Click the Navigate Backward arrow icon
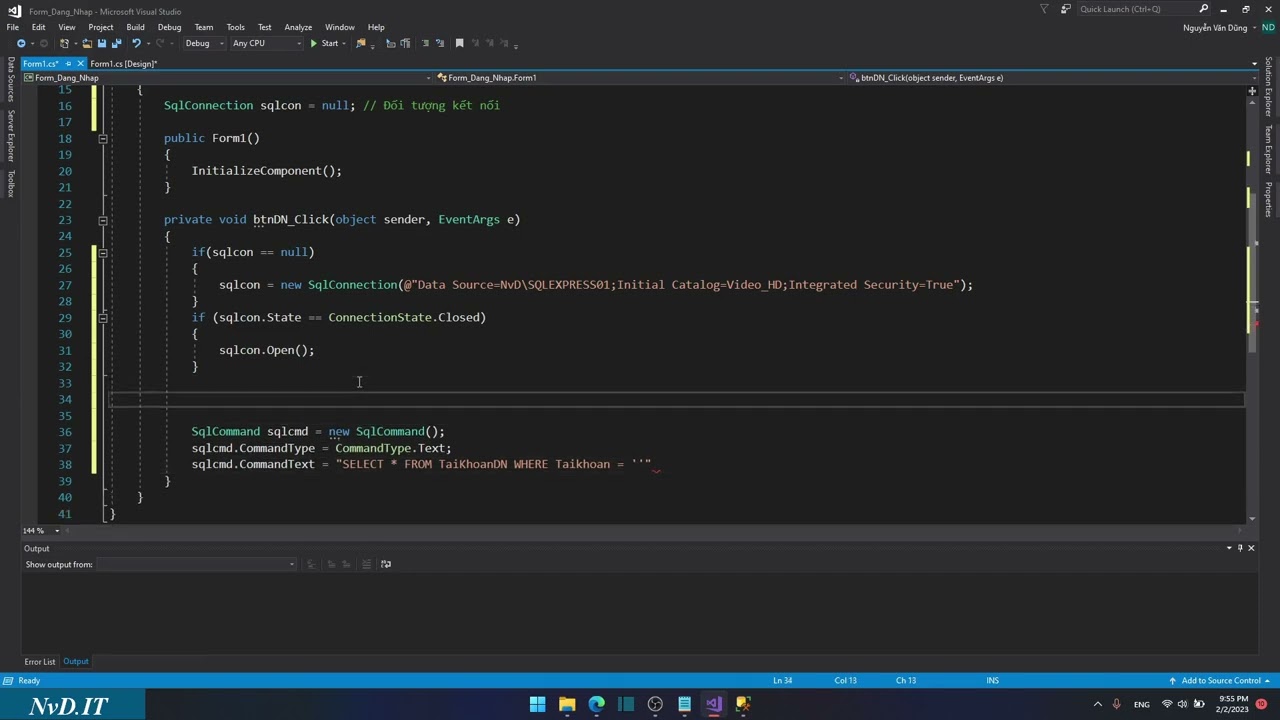 tap(21, 43)
